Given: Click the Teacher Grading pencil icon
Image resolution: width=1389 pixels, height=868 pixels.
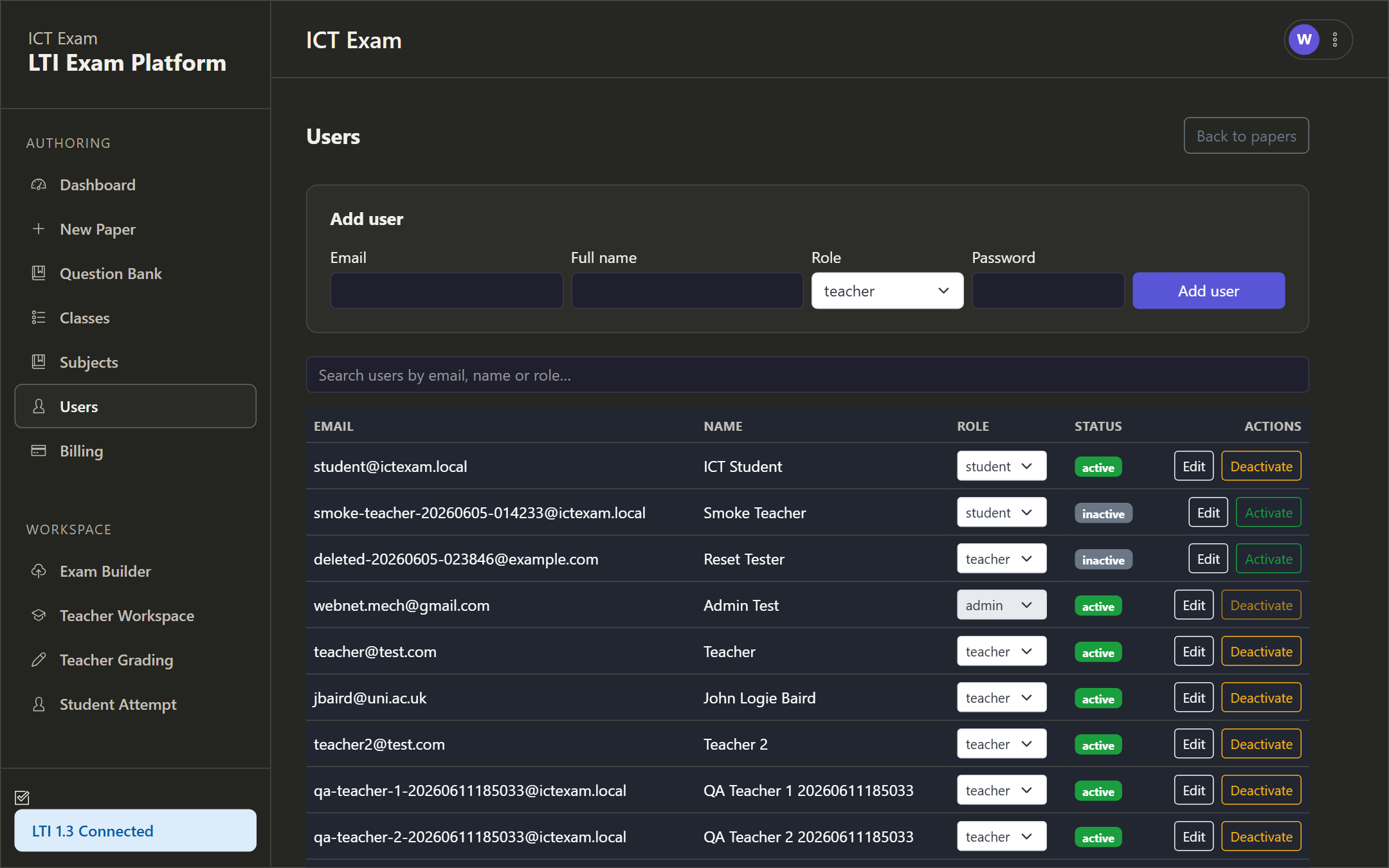Looking at the screenshot, I should [39, 660].
